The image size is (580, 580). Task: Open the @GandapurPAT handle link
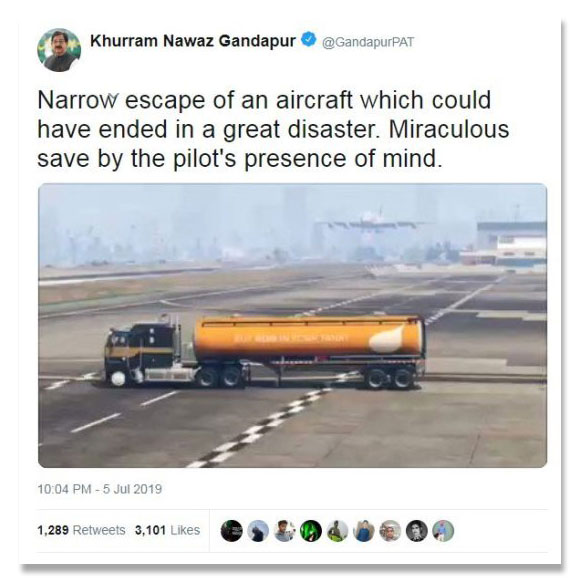click(x=368, y=42)
